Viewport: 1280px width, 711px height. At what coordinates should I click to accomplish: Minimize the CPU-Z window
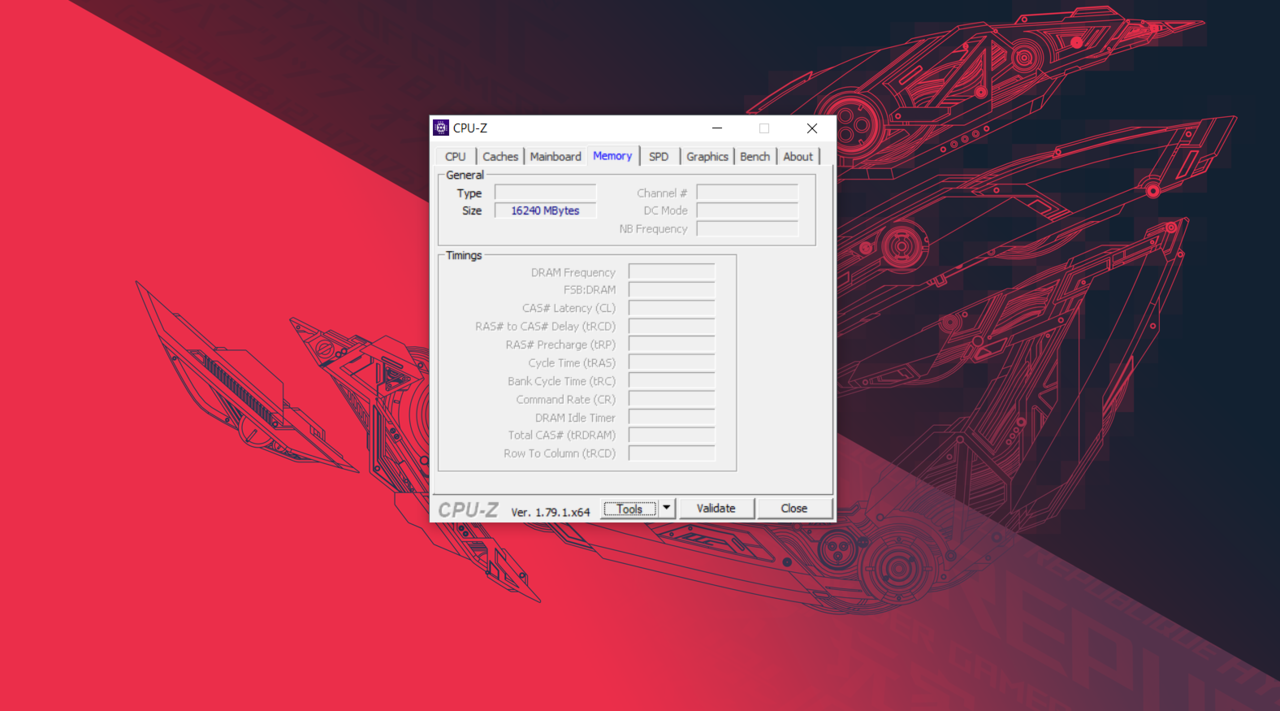coord(717,128)
